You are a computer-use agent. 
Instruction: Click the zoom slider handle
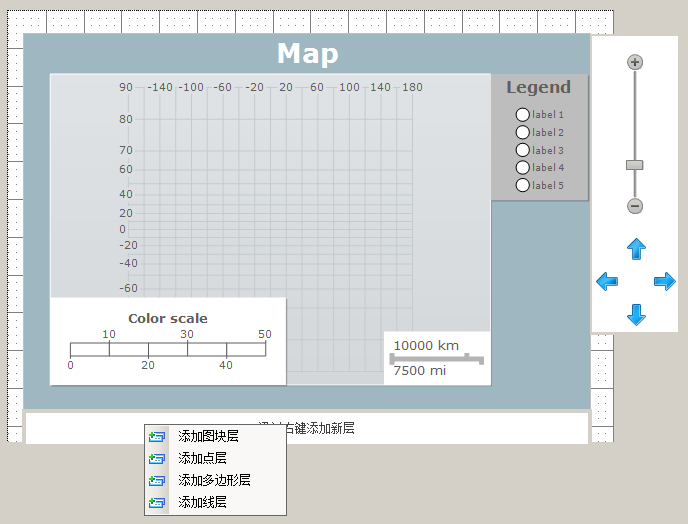(x=634, y=165)
